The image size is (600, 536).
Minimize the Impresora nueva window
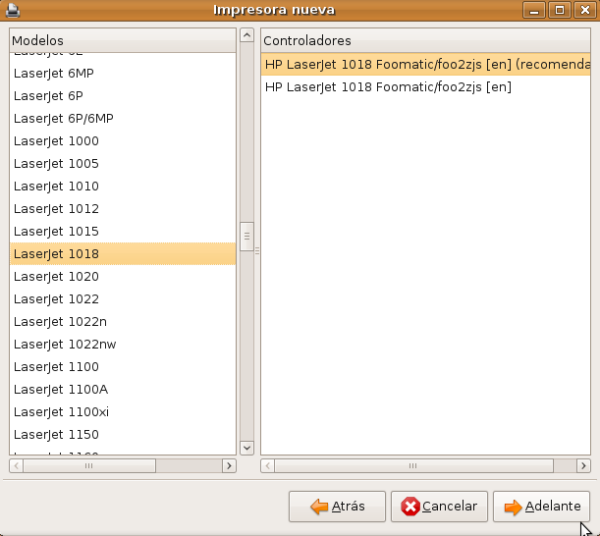pyautogui.click(x=537, y=10)
